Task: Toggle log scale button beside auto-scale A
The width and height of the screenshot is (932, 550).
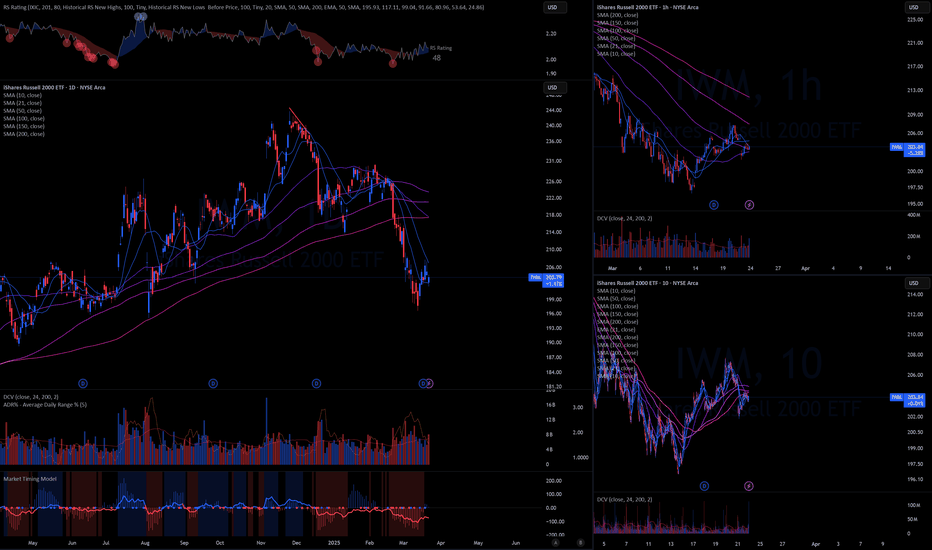Action: pyautogui.click(x=581, y=542)
